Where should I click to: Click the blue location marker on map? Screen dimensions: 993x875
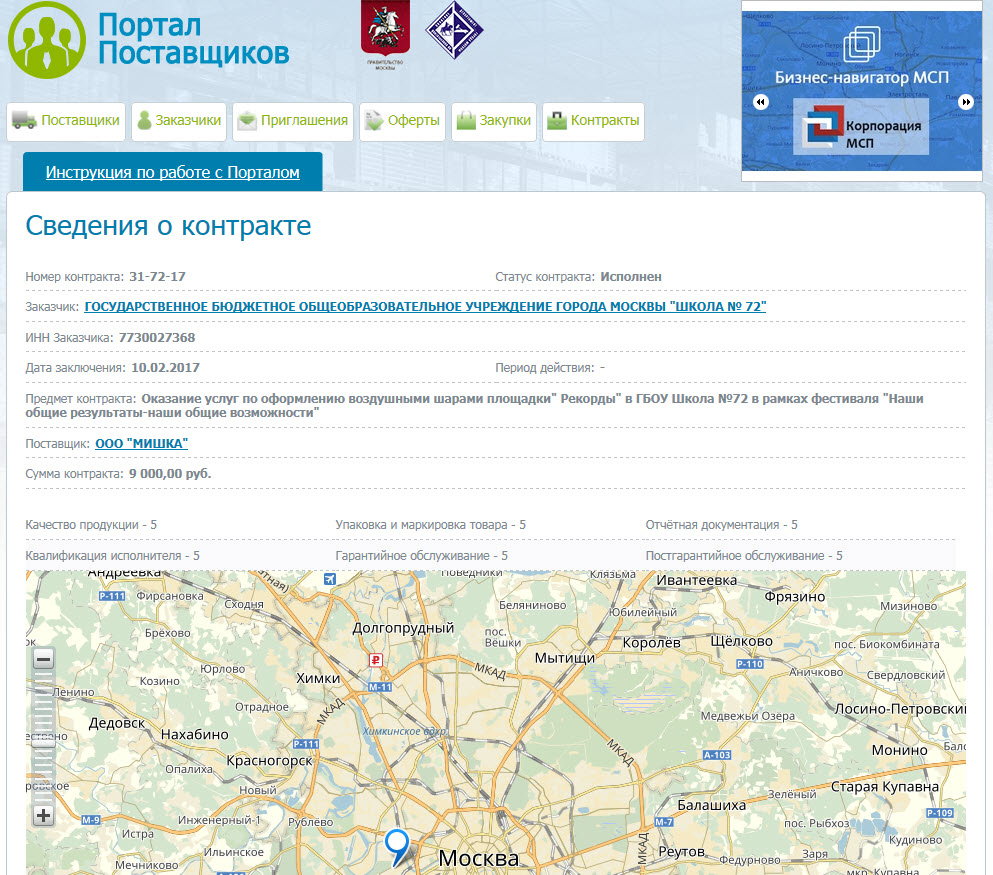point(398,846)
